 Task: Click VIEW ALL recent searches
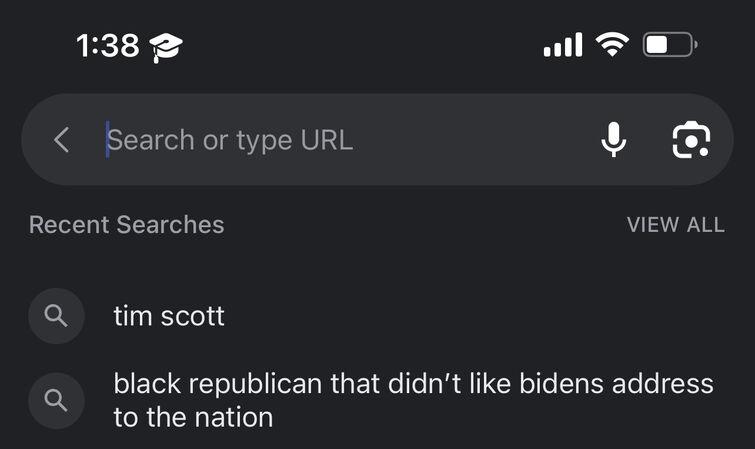tap(676, 225)
